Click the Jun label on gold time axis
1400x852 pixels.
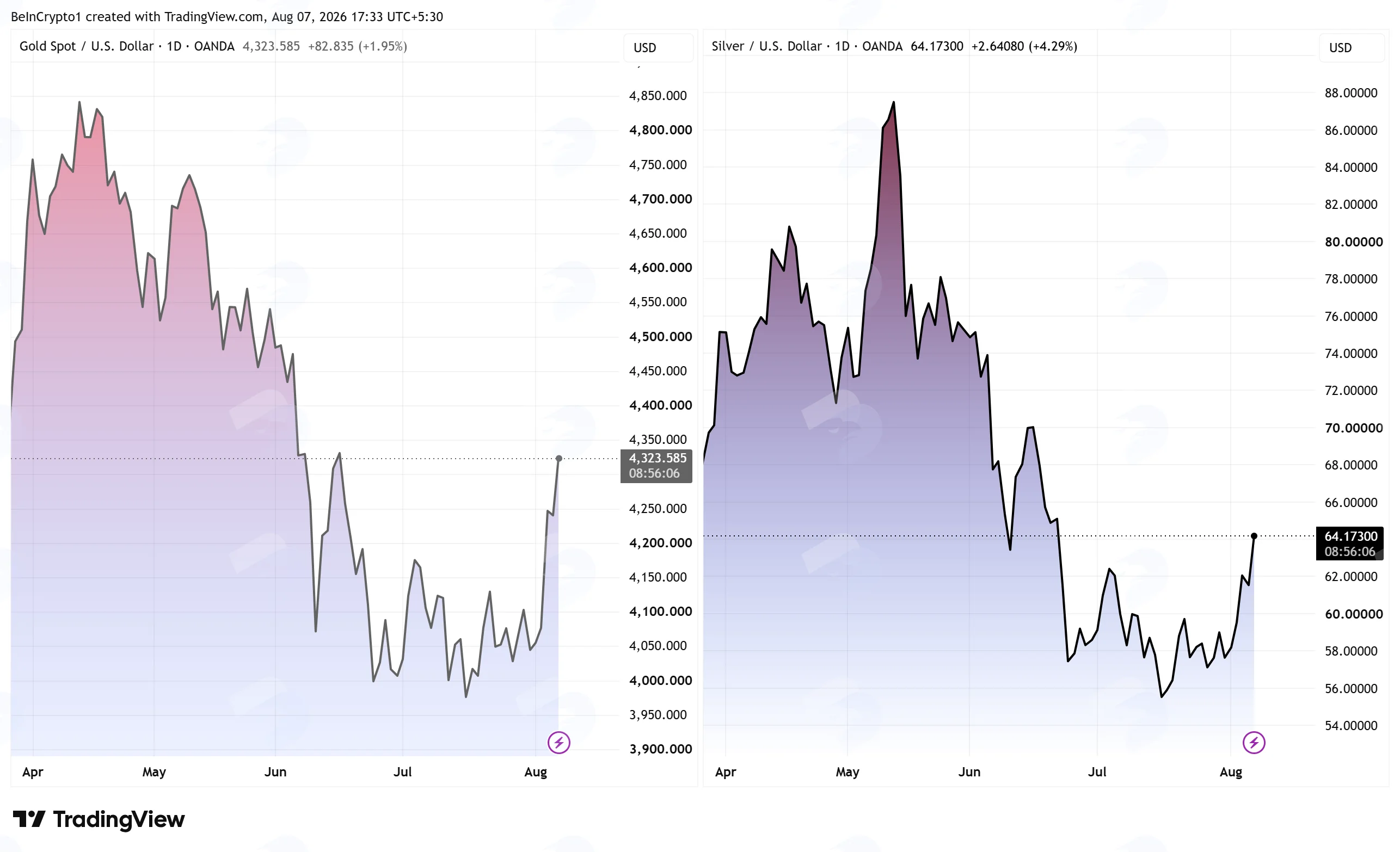(x=275, y=772)
